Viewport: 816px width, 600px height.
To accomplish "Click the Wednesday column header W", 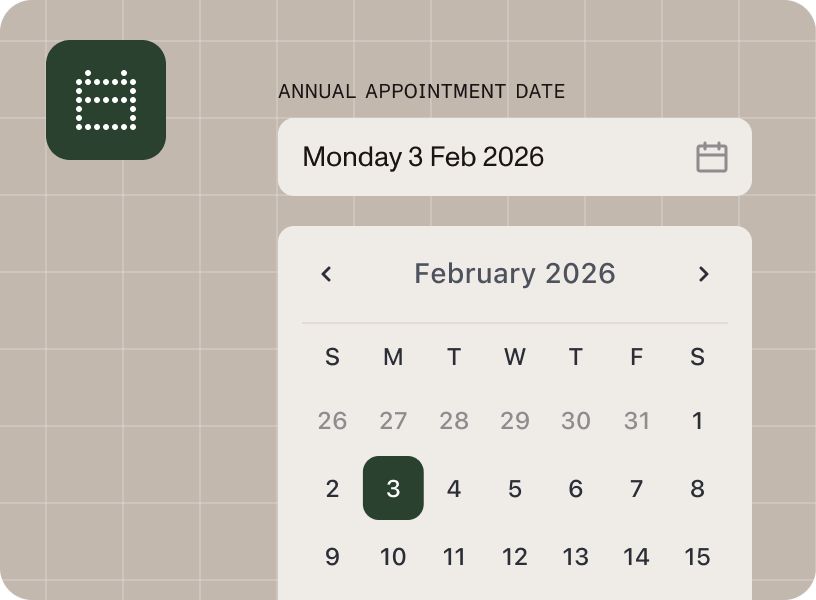I will 515,357.
